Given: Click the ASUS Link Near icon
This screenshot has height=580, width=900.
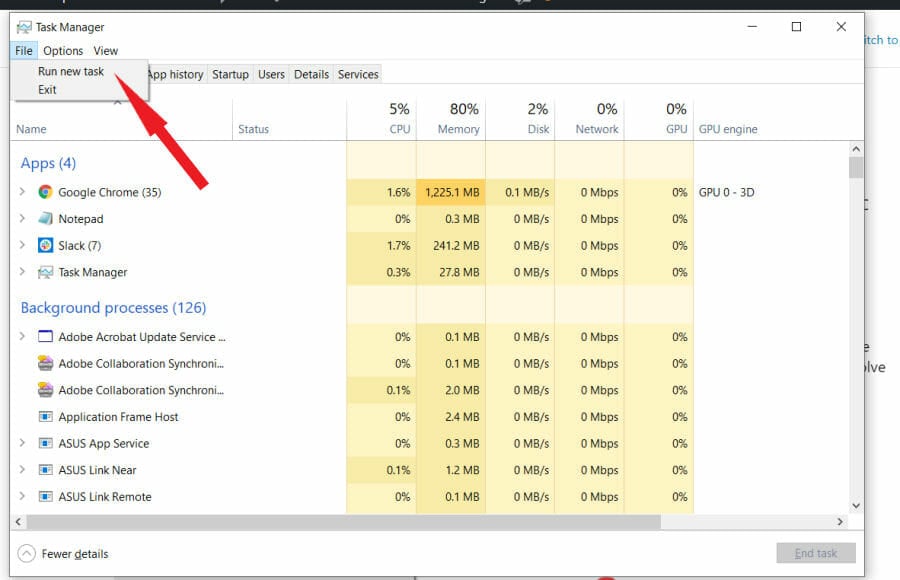Looking at the screenshot, I should (45, 470).
